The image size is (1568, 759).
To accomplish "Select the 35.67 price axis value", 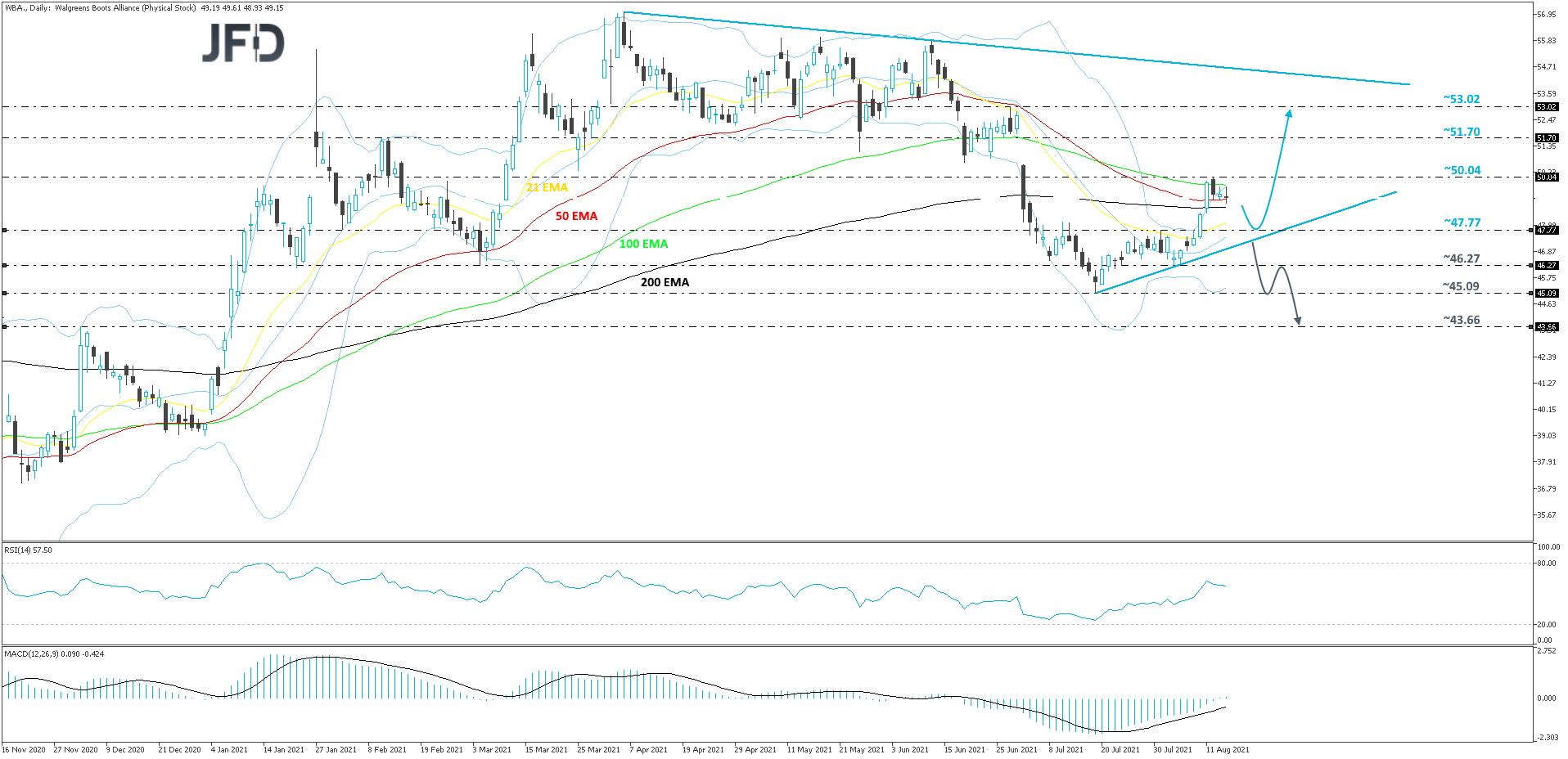I will click(x=1547, y=515).
